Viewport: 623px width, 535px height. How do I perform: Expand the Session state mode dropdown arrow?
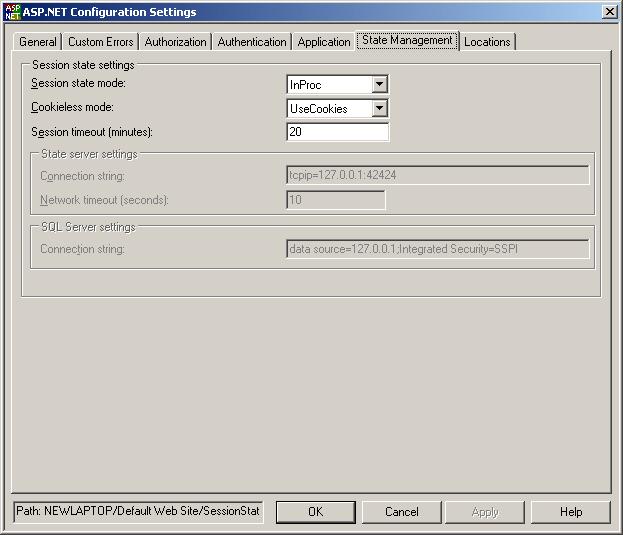point(379,84)
